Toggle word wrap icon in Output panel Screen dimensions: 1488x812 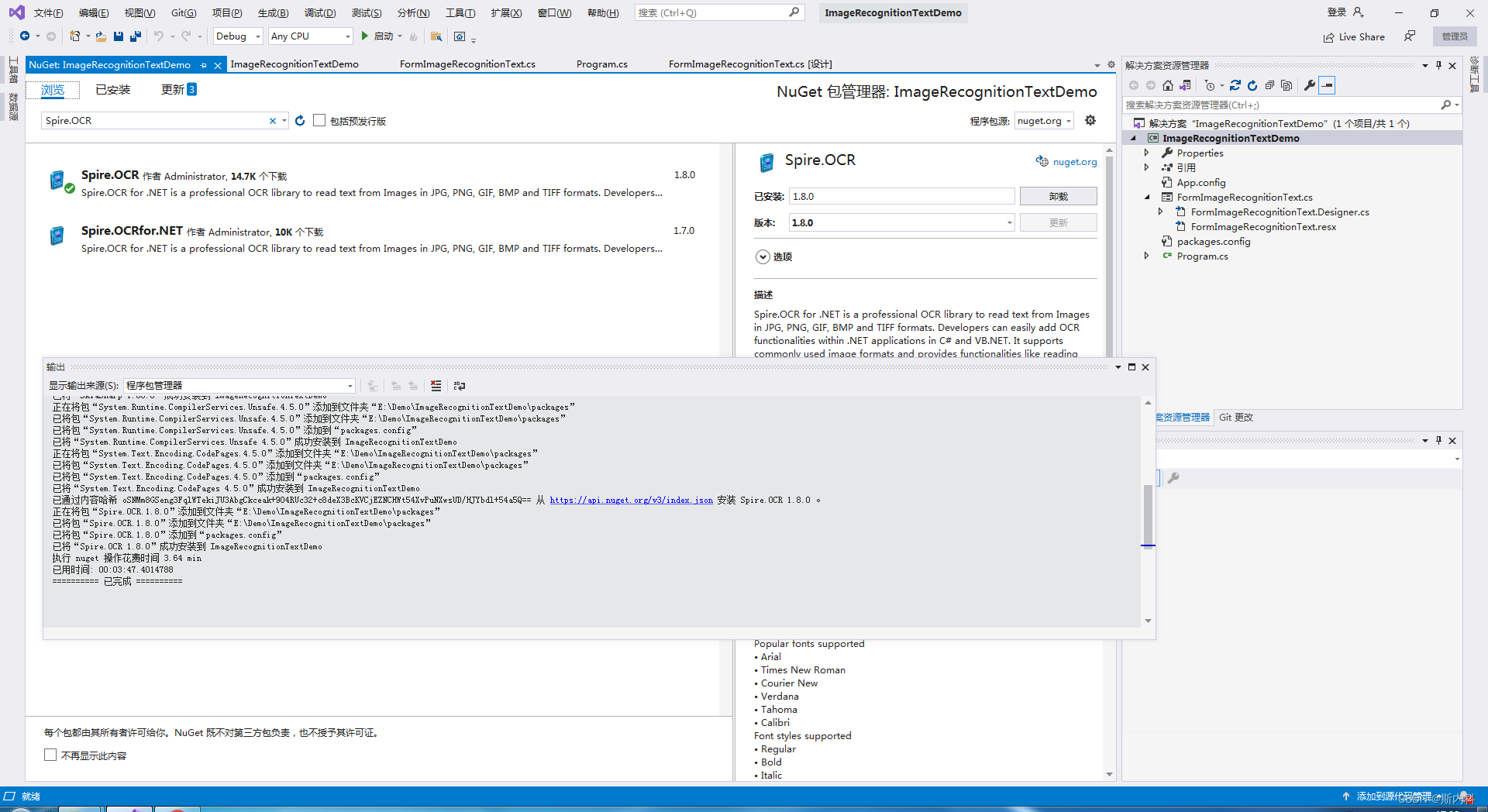(460, 386)
